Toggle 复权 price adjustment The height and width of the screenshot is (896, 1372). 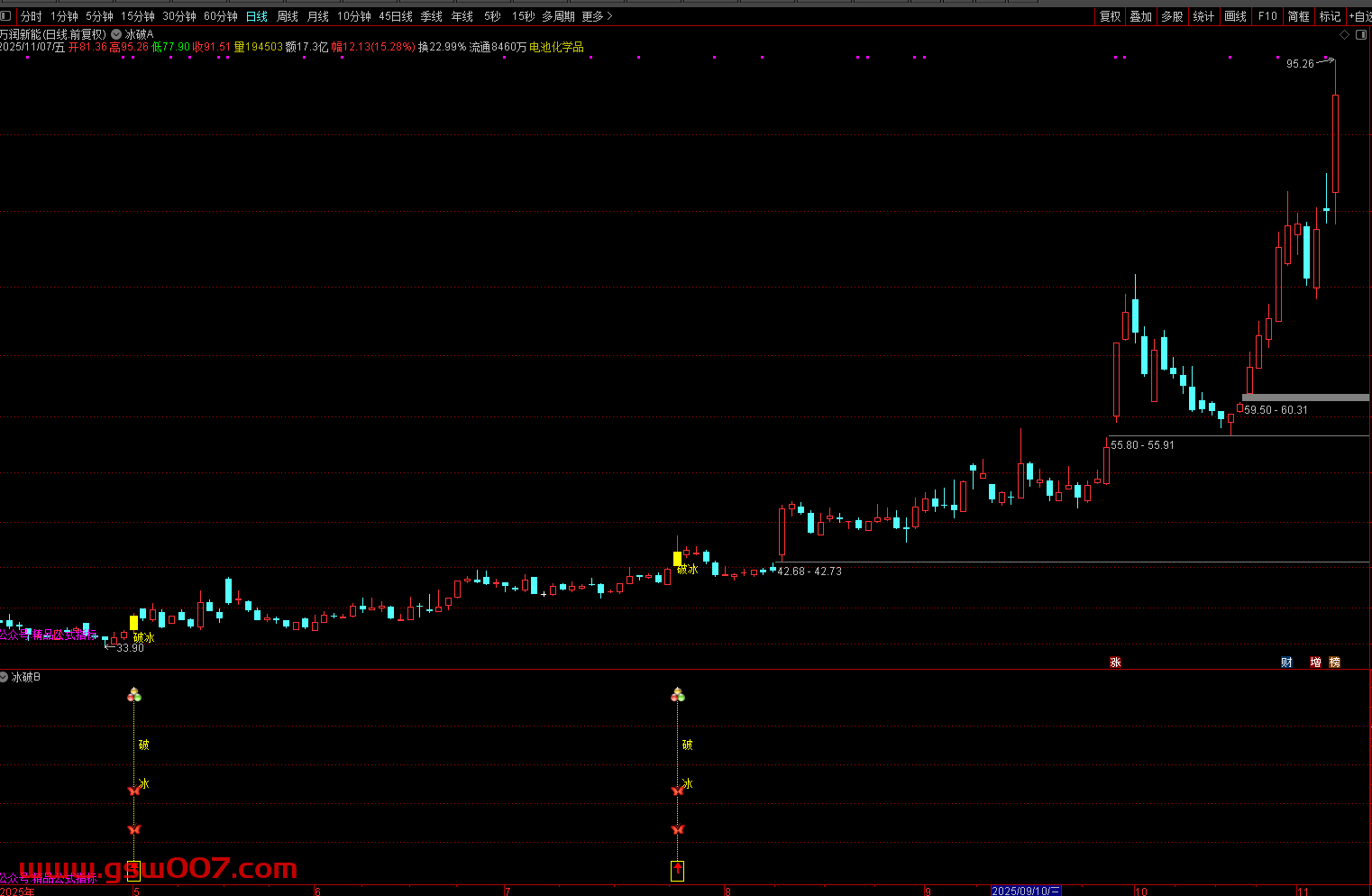(1110, 16)
